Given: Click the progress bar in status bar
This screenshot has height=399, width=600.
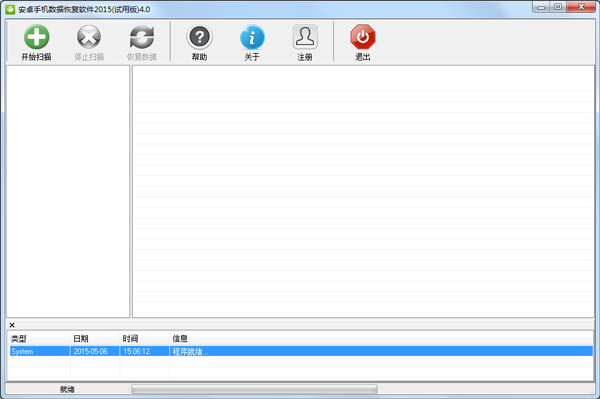Looking at the screenshot, I should pyautogui.click(x=254, y=389).
